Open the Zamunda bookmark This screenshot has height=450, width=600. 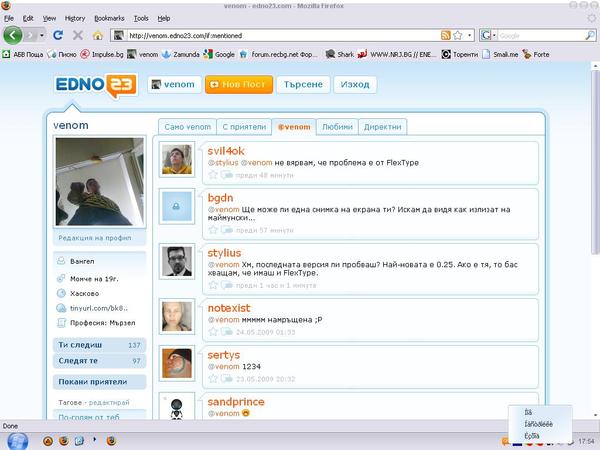click(x=181, y=54)
